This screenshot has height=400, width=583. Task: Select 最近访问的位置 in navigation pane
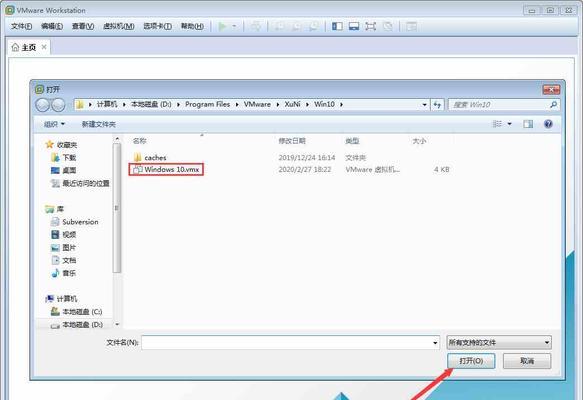pyautogui.click(x=80, y=183)
